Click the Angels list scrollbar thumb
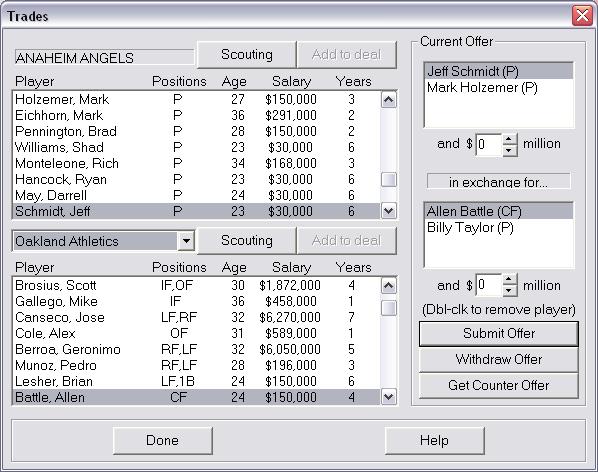 tap(389, 180)
